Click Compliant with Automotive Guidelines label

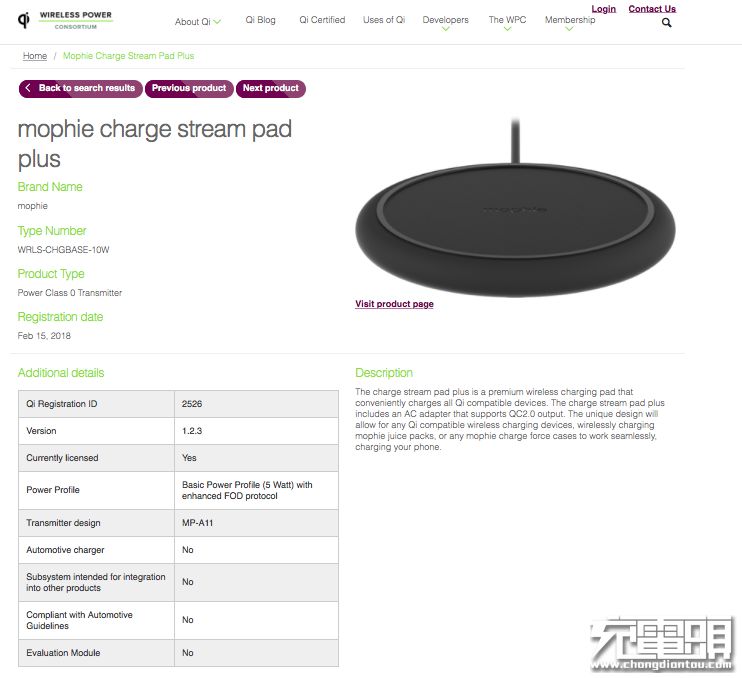pyautogui.click(x=80, y=620)
